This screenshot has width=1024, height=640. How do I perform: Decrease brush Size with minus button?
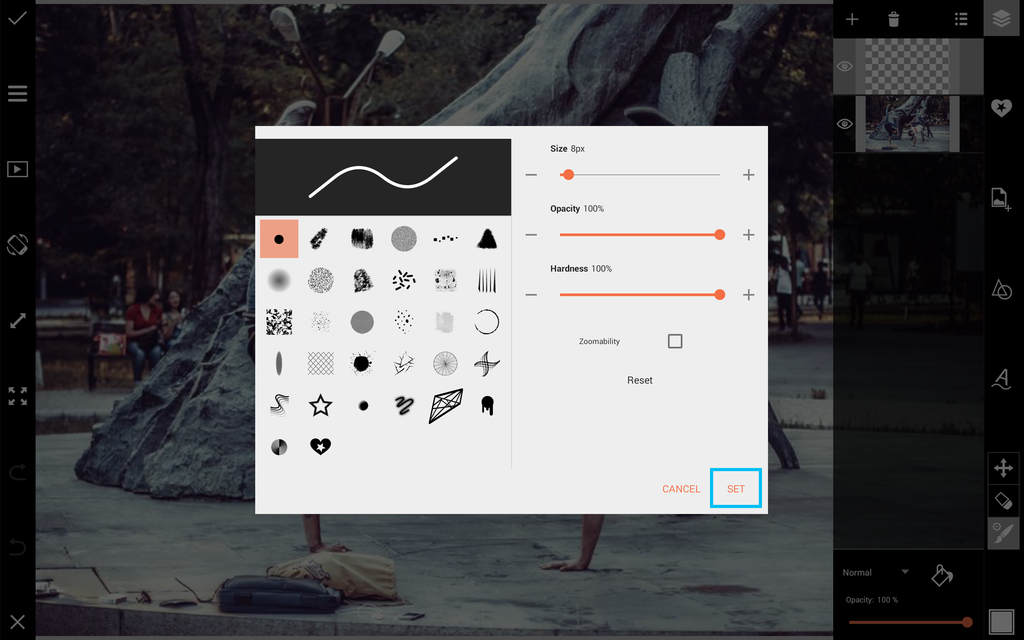(531, 174)
